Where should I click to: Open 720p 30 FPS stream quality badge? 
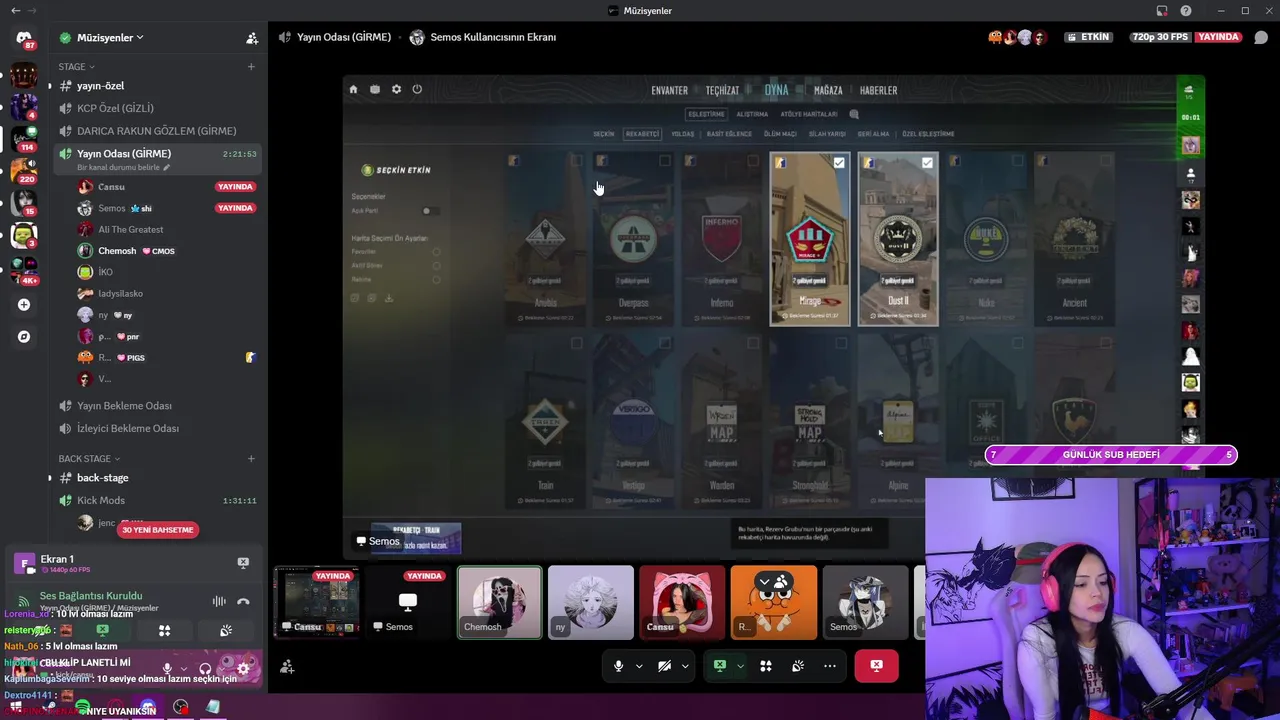1160,37
